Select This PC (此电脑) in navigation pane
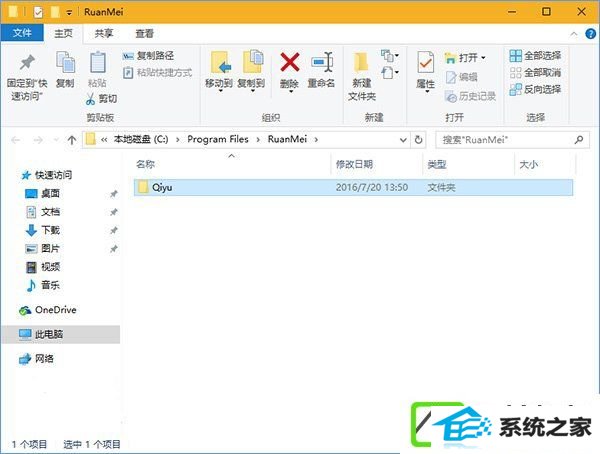600x454 pixels. (61, 335)
